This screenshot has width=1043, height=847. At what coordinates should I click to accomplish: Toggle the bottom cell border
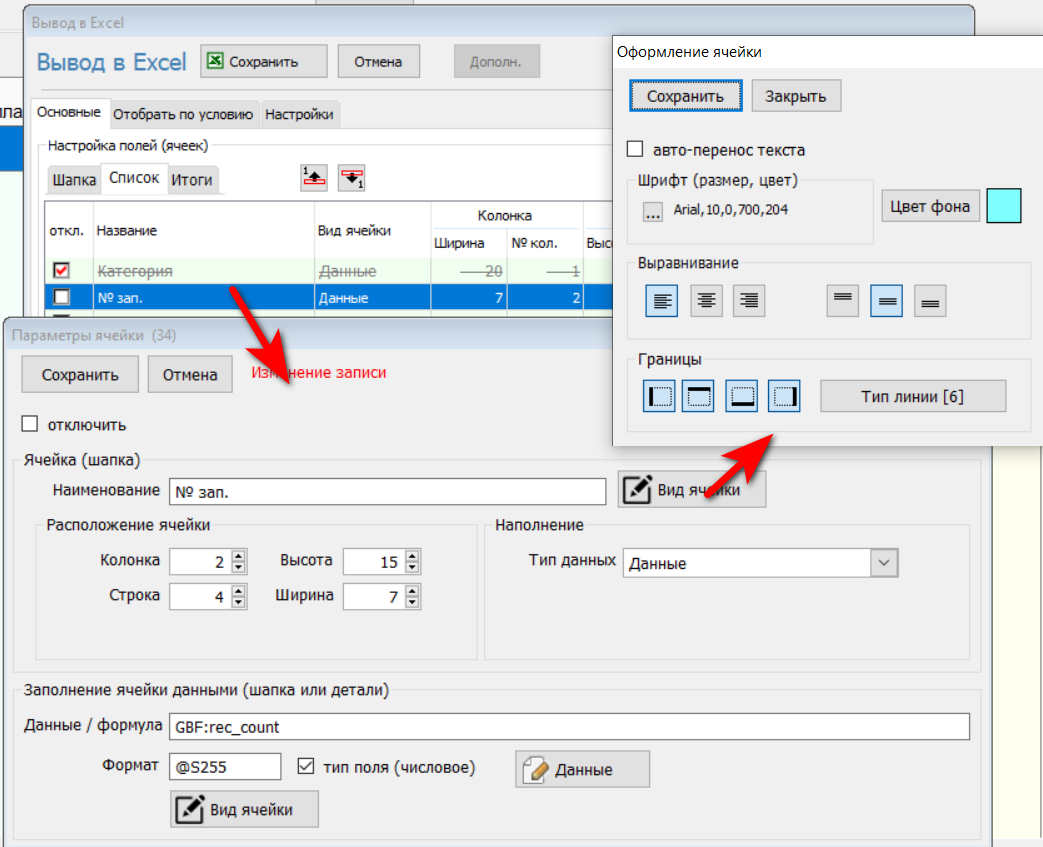pyautogui.click(x=741, y=396)
